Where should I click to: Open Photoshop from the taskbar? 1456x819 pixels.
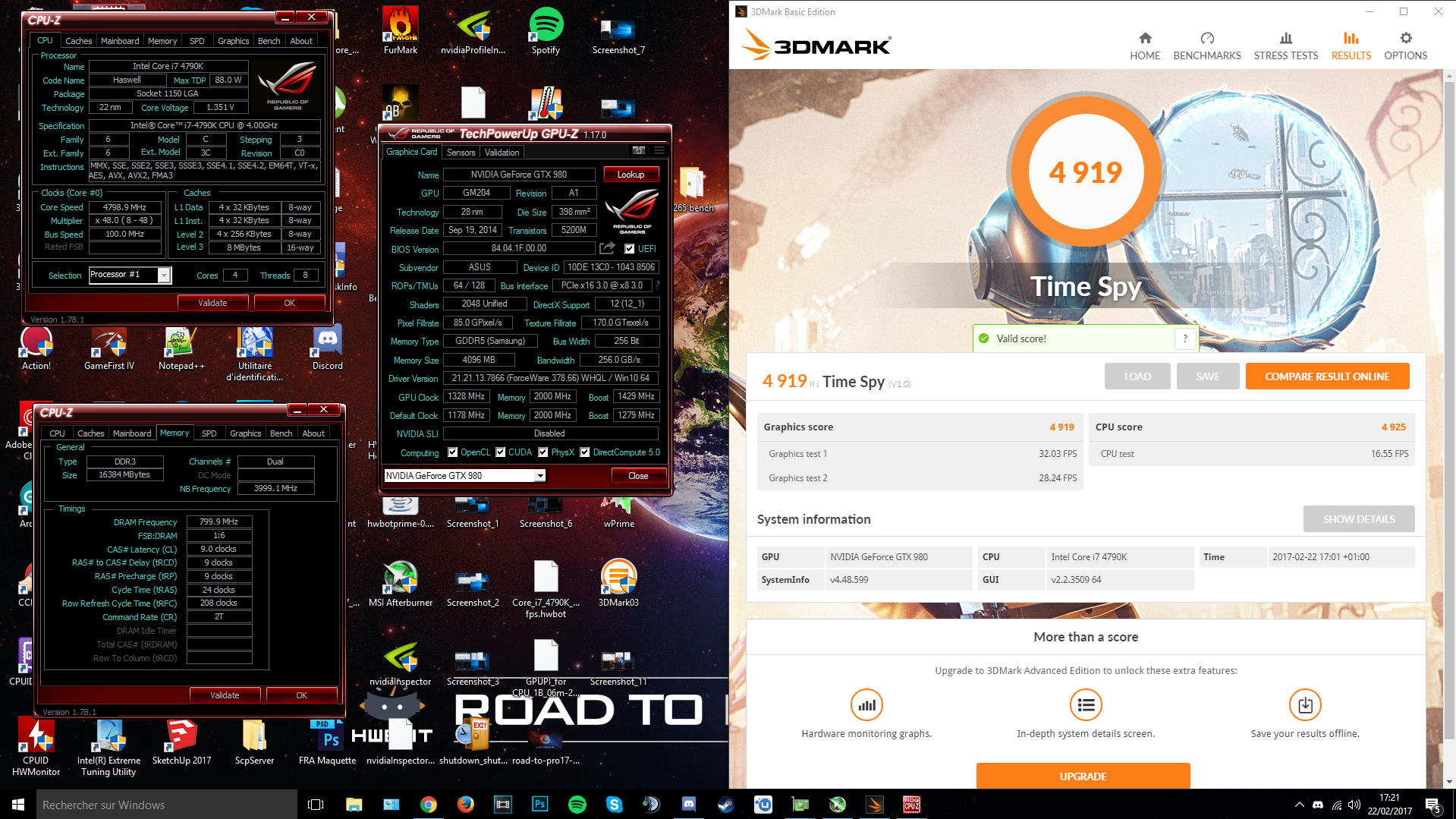coord(539,805)
